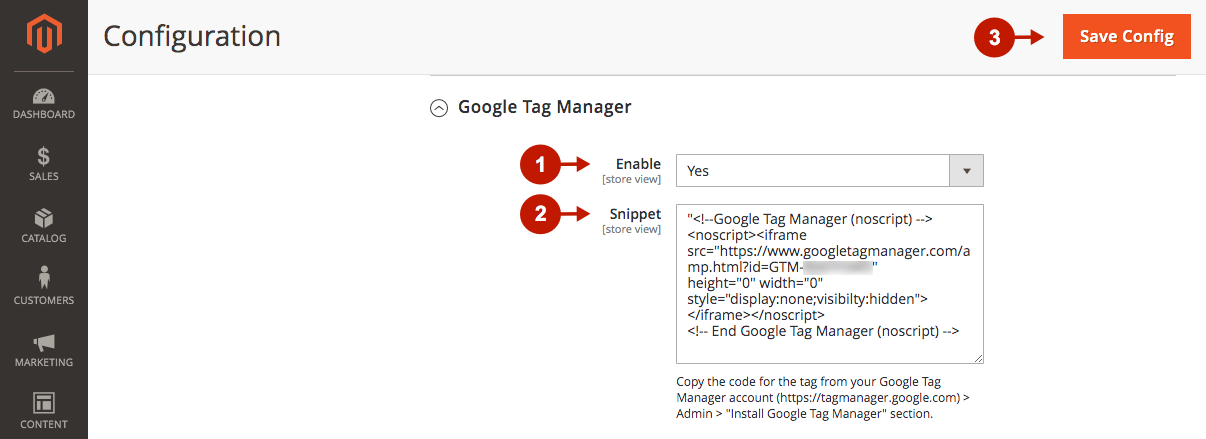Open the Customers person icon

click(43, 278)
